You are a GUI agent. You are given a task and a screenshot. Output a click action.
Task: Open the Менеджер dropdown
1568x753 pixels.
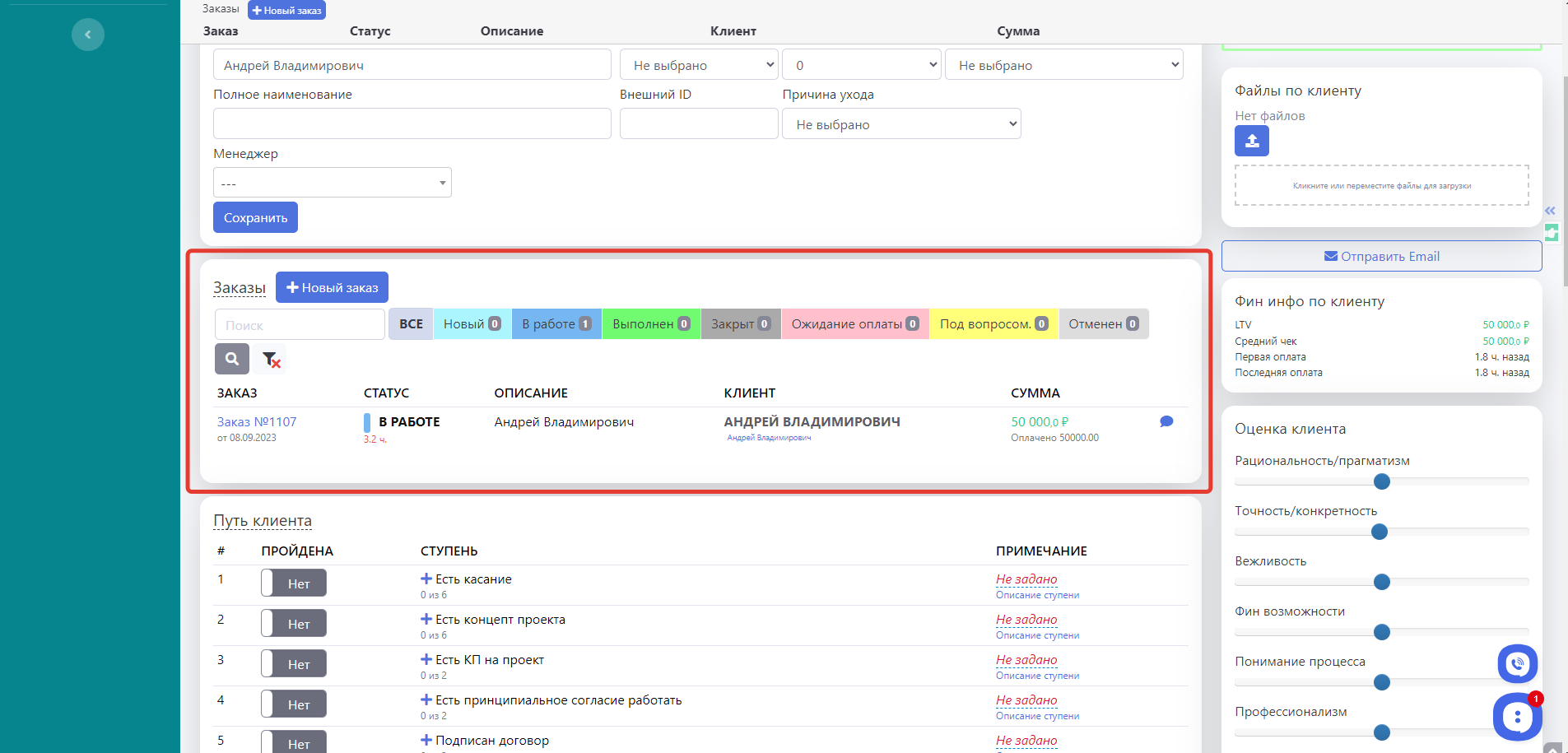point(332,183)
